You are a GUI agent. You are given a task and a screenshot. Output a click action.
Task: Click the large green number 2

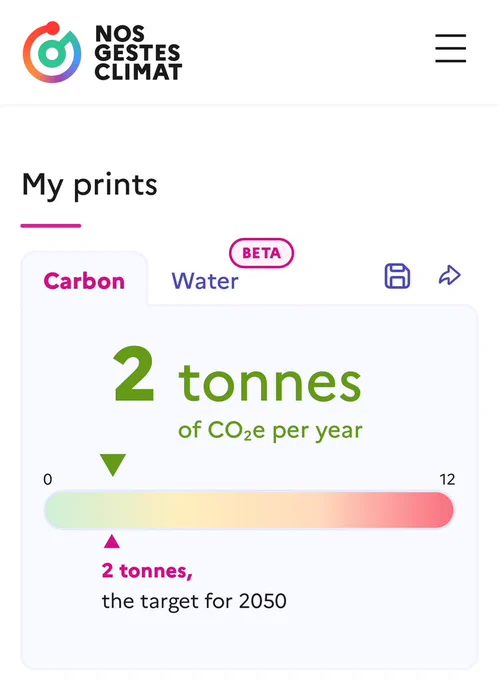(134, 374)
